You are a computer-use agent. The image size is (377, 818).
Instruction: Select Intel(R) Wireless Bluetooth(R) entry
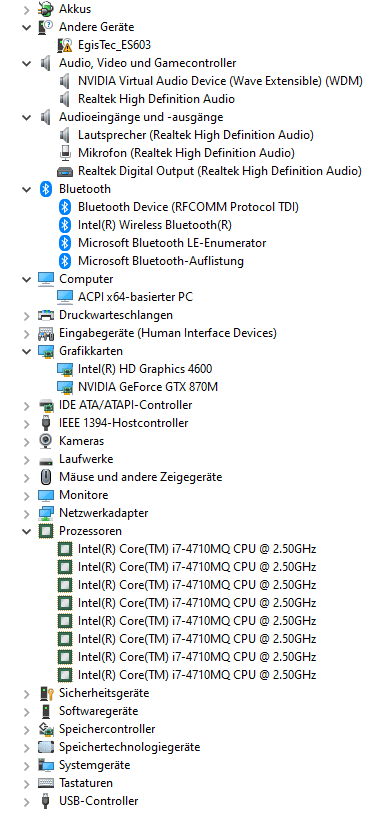click(155, 225)
